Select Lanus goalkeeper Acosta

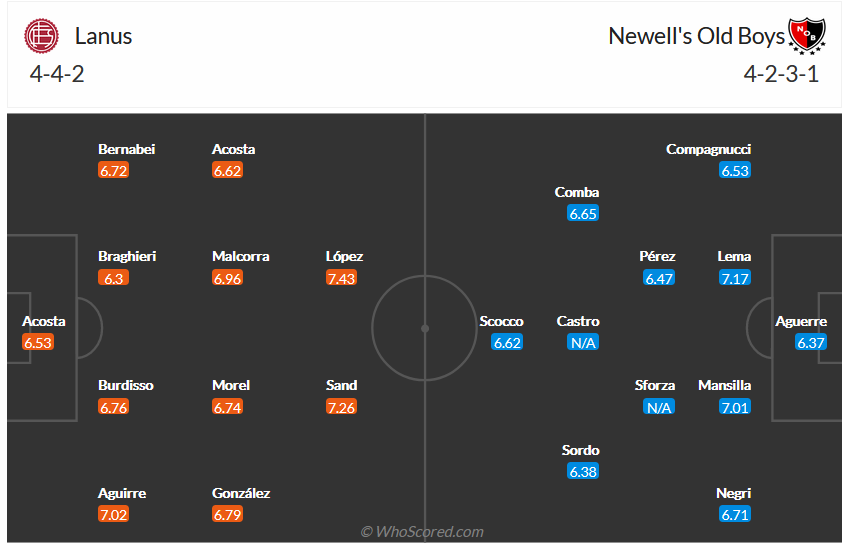[44, 322]
